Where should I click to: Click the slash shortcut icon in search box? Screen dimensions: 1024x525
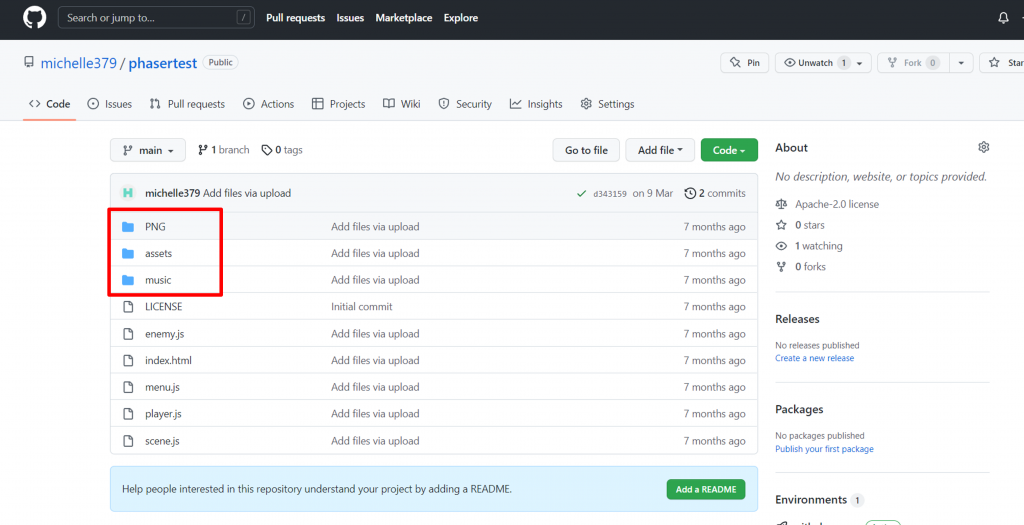pyautogui.click(x=244, y=18)
